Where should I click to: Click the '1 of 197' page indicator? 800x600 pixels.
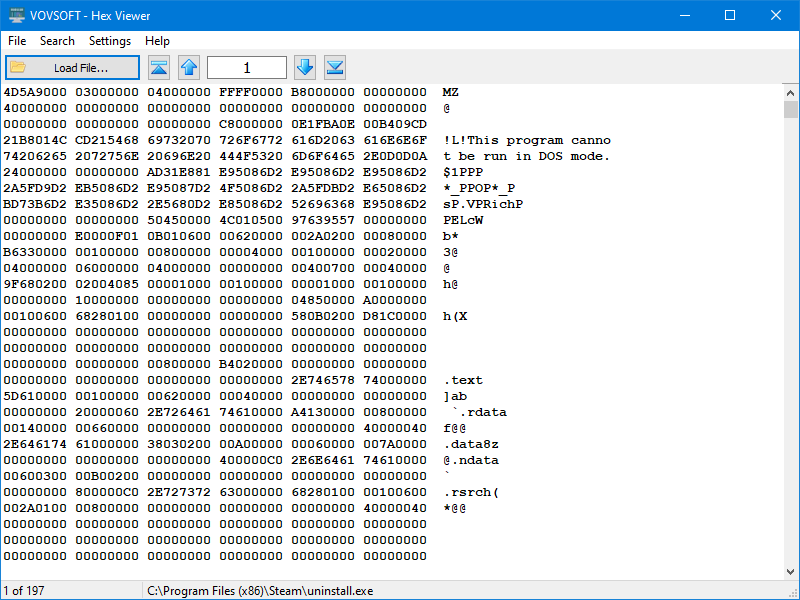(22, 590)
